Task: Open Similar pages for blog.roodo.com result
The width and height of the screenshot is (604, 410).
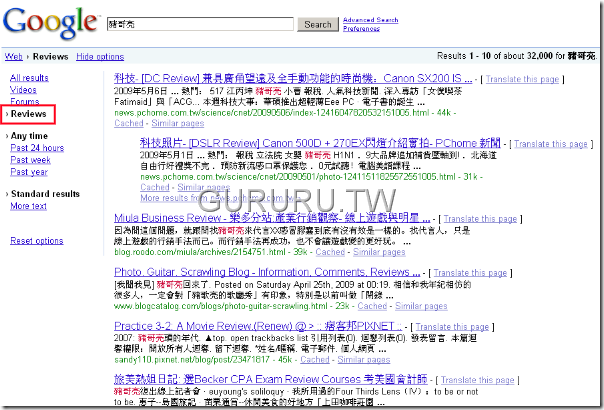Action: (x=379, y=252)
